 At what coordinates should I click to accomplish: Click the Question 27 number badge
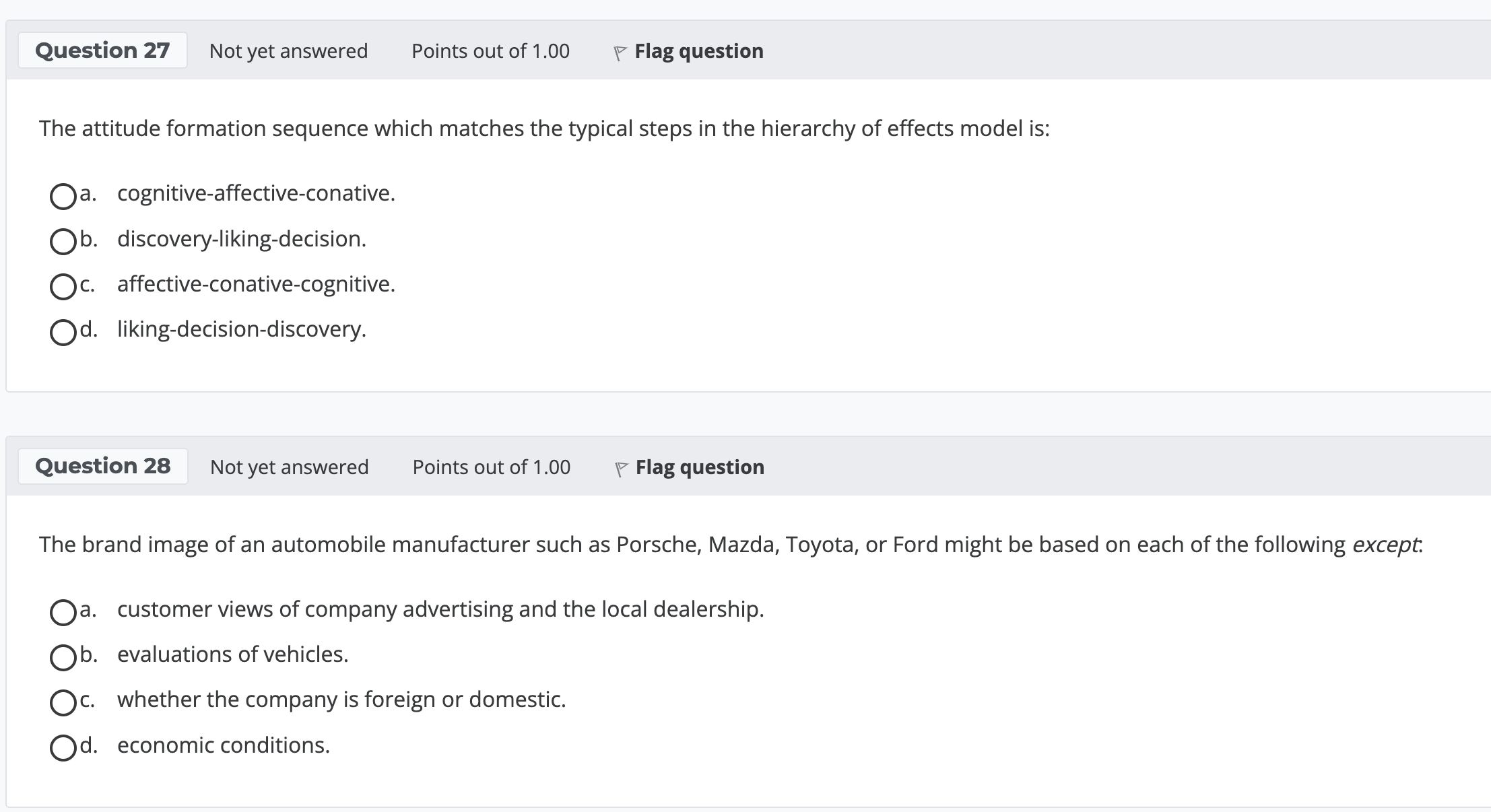102,50
